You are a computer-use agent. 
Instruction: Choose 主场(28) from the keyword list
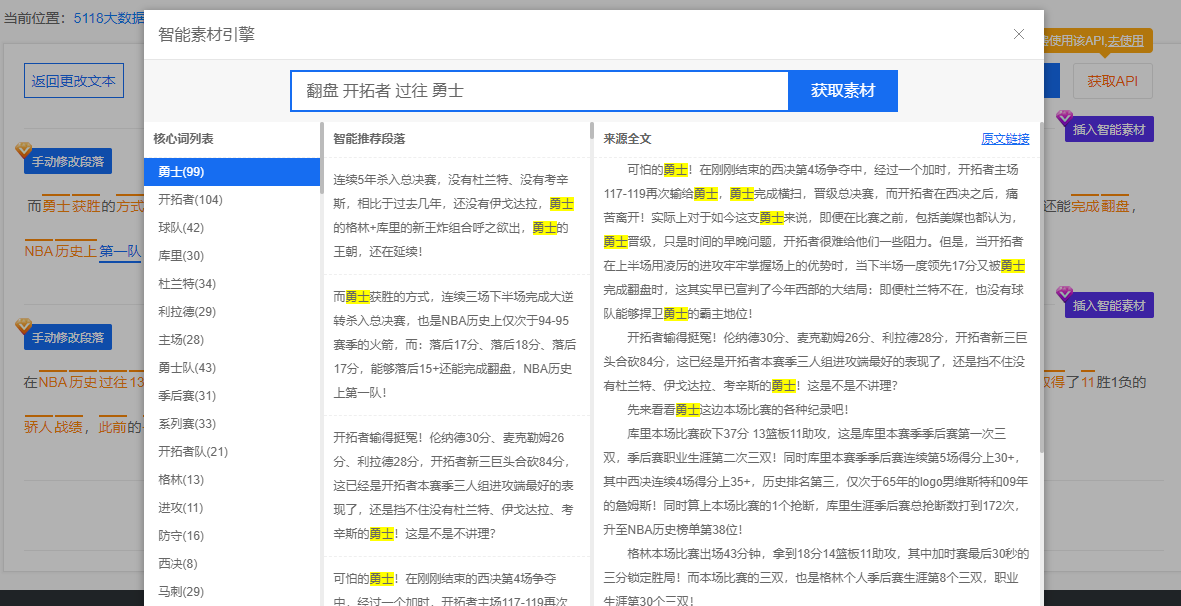(232, 340)
